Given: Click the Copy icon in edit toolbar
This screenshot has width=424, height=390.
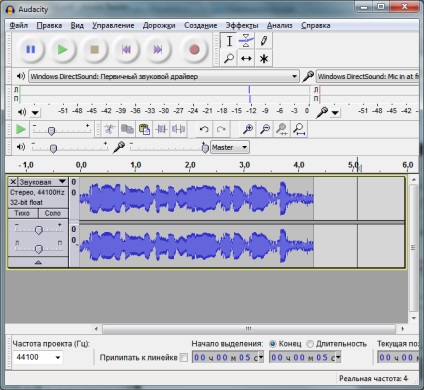Looking at the screenshot, I should tap(127, 129).
